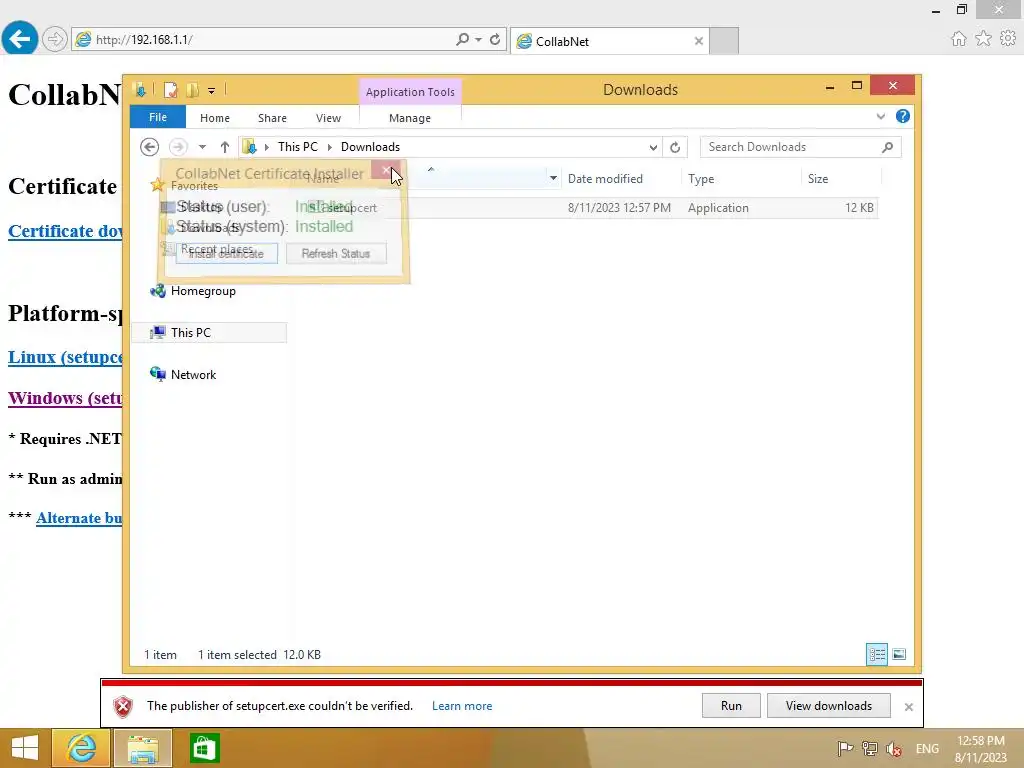Open the IE home page icon

pos(959,39)
